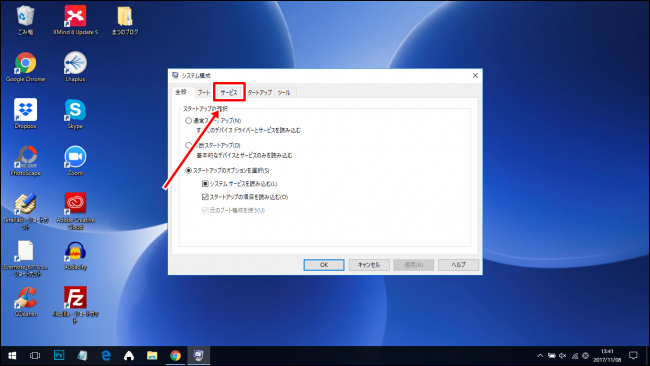Click the volume mute tray icon
This screenshot has height=366, width=650.
point(563,356)
